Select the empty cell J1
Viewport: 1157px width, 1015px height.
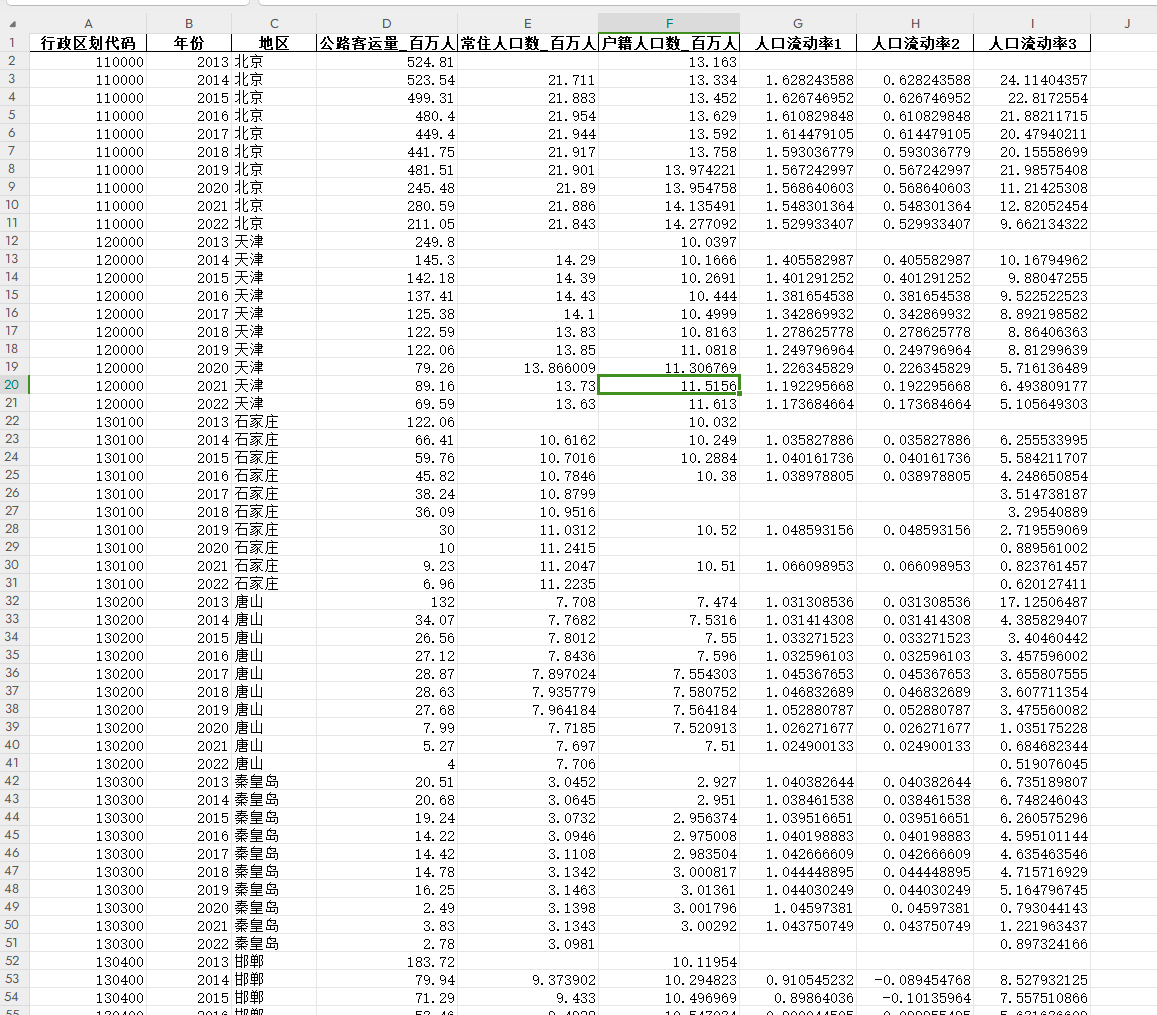coord(1125,43)
